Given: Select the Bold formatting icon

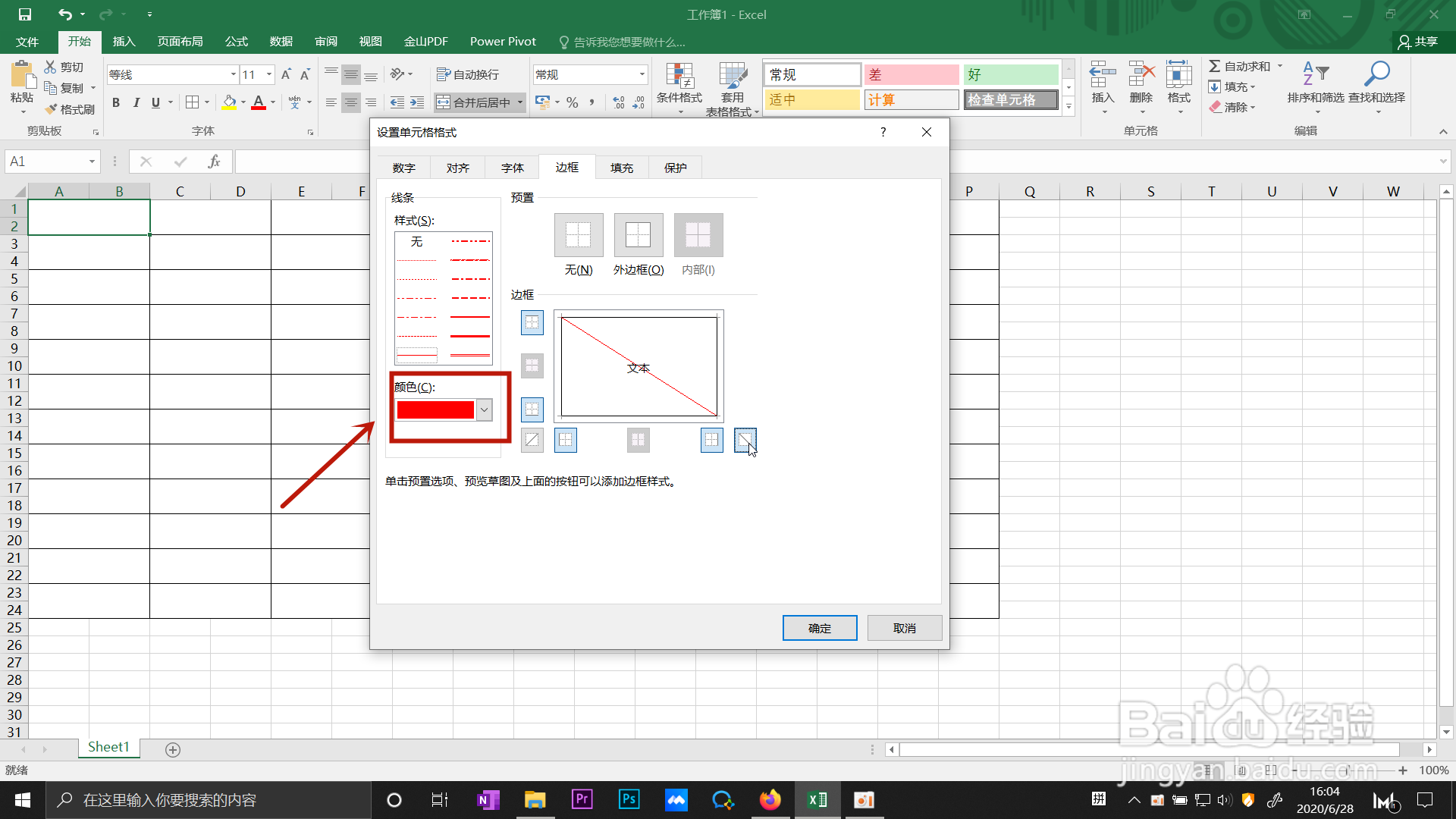Looking at the screenshot, I should pyautogui.click(x=115, y=102).
